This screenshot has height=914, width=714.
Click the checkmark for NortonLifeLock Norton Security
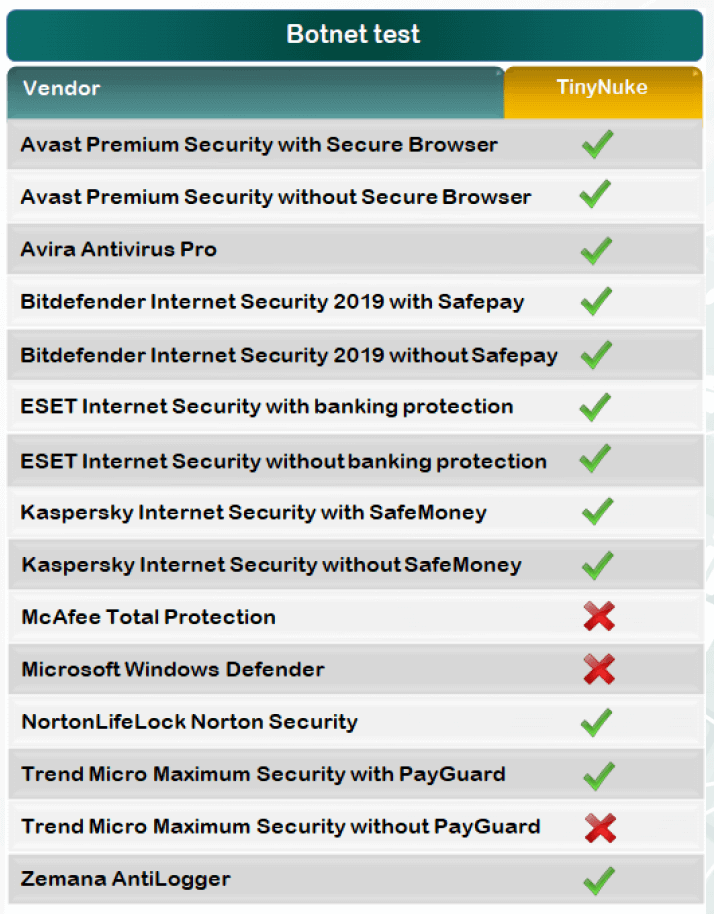597,721
